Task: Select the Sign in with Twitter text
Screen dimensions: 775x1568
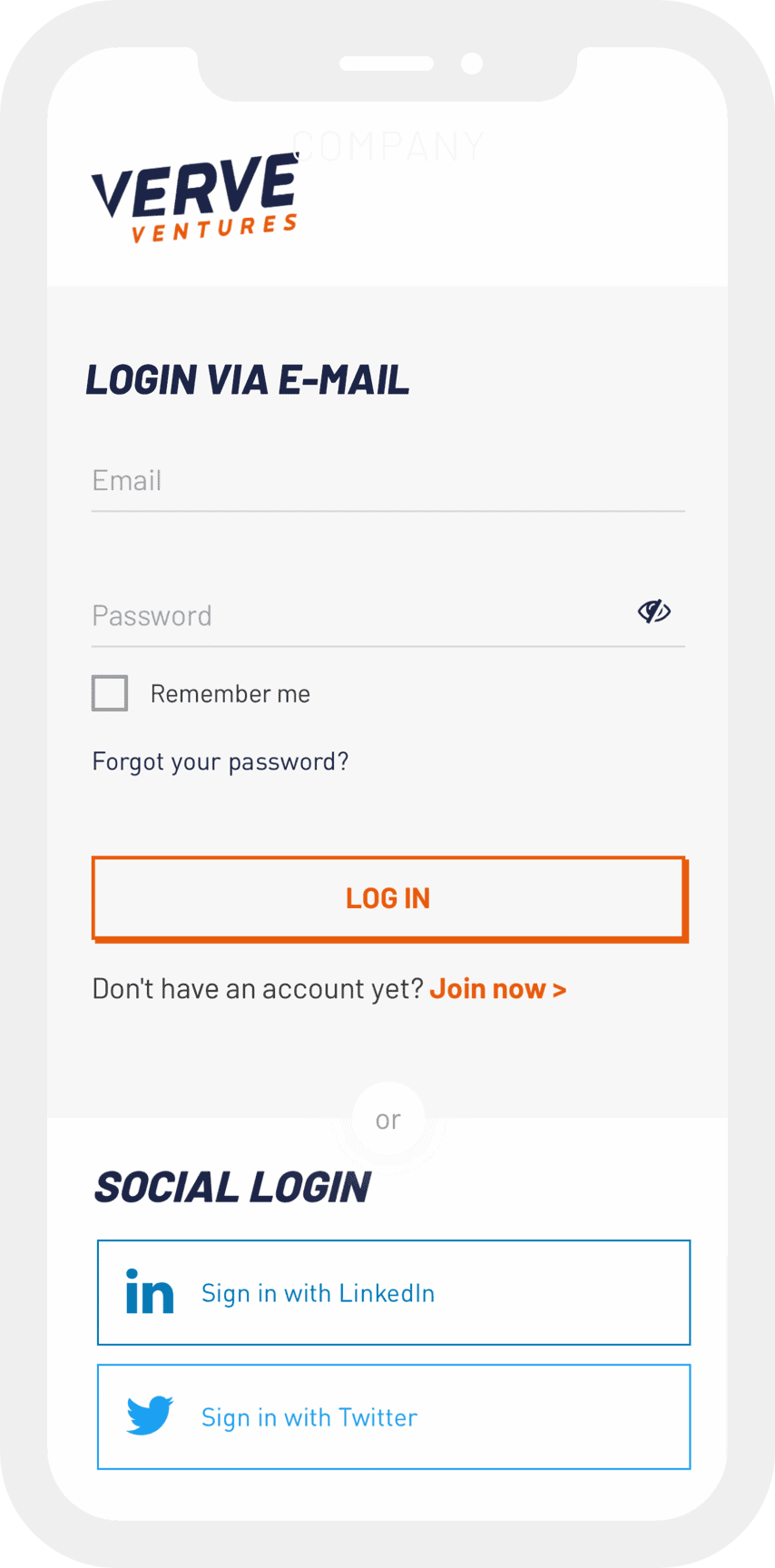Action: pos(309,1417)
